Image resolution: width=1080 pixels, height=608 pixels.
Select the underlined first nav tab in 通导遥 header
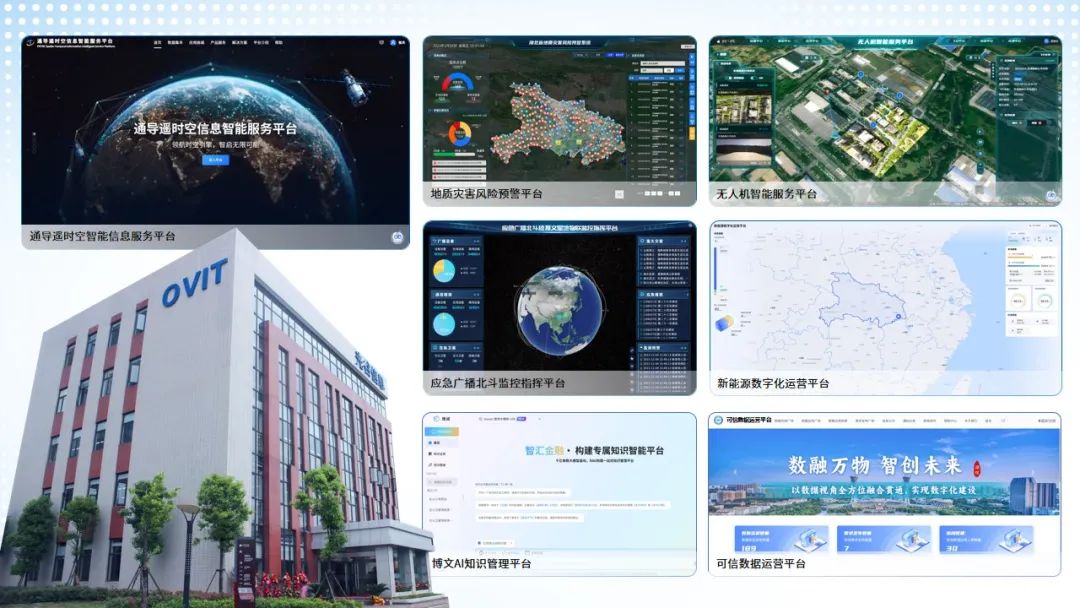point(157,43)
